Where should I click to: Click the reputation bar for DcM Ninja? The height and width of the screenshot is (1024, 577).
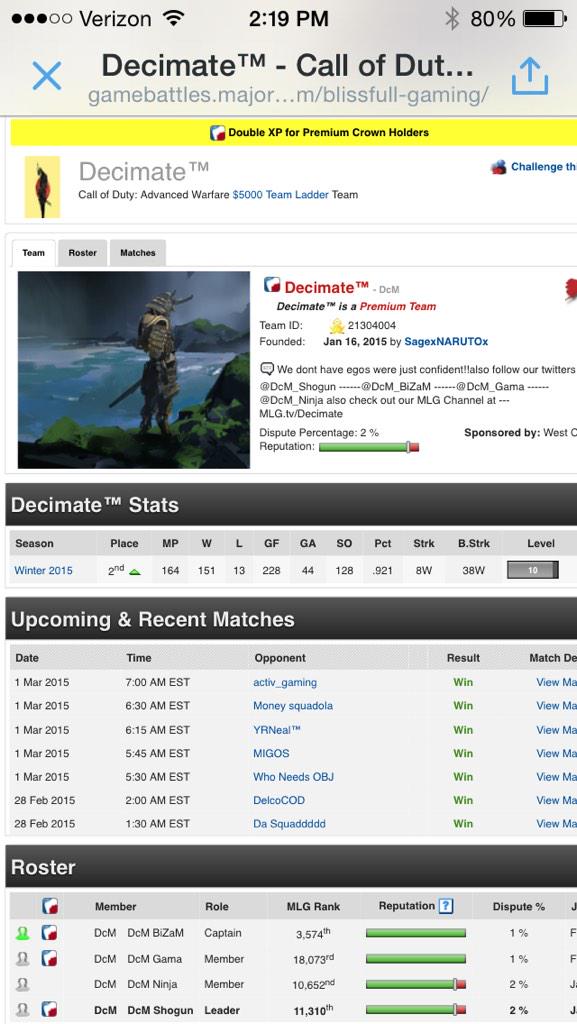click(416, 984)
